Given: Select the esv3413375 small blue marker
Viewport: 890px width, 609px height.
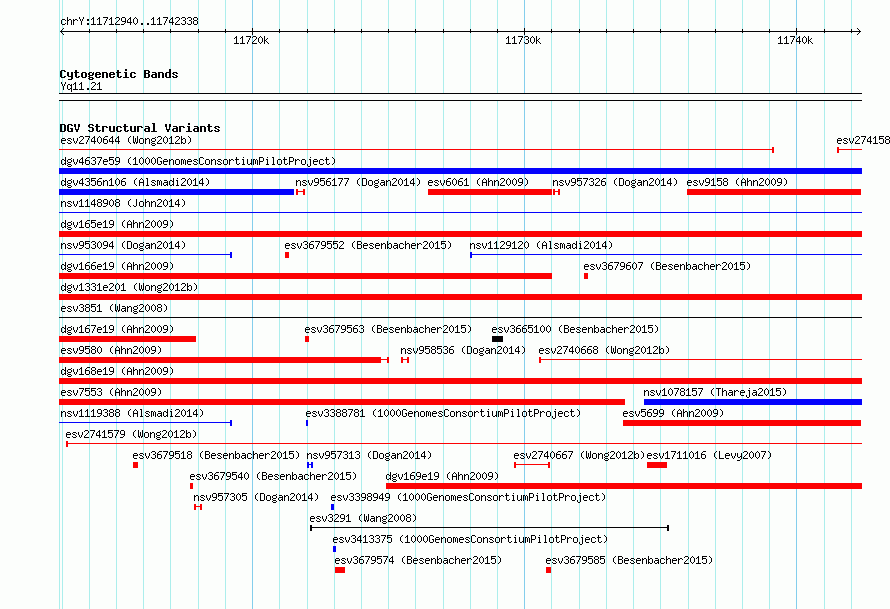Looking at the screenshot, I should pos(334,549).
